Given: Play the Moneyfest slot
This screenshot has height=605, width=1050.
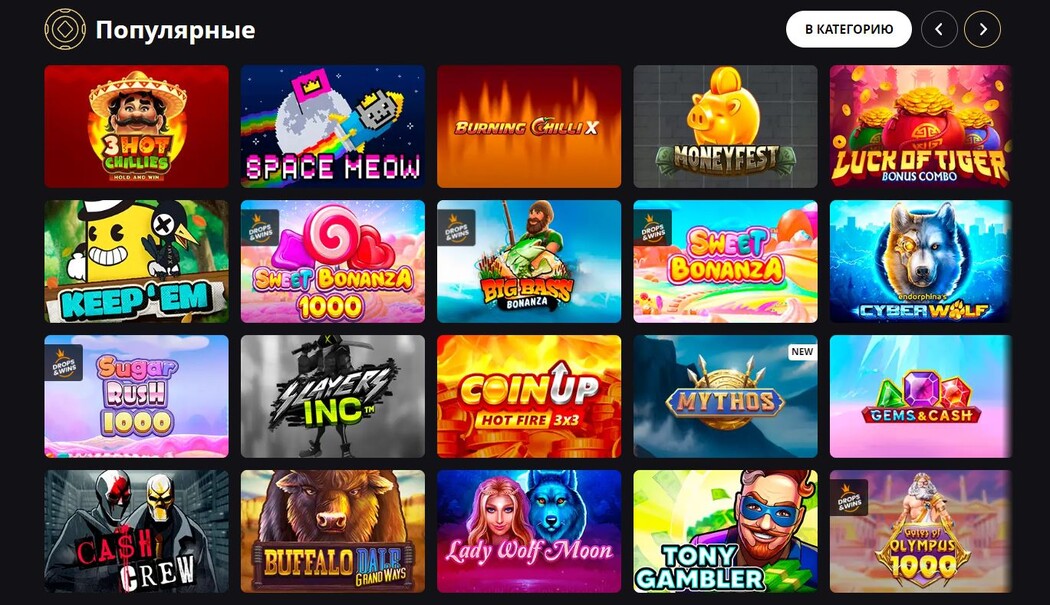Looking at the screenshot, I should (x=725, y=126).
